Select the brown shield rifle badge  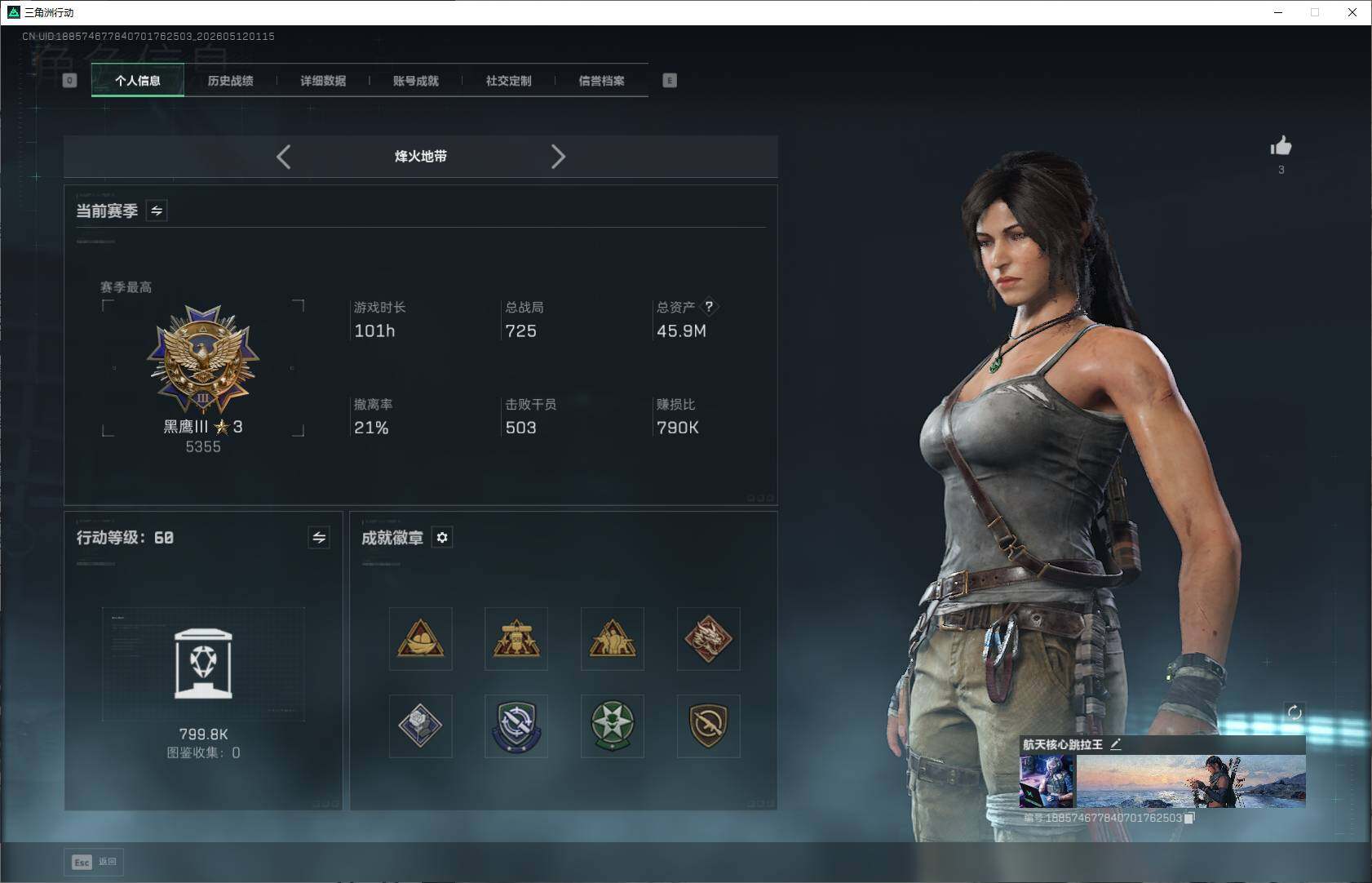709,726
